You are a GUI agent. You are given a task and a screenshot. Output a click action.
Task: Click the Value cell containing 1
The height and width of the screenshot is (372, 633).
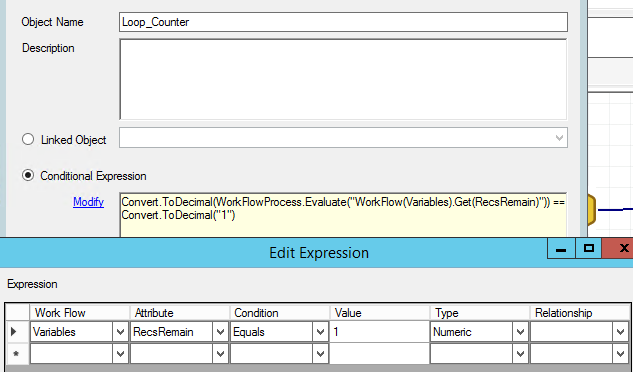(379, 332)
